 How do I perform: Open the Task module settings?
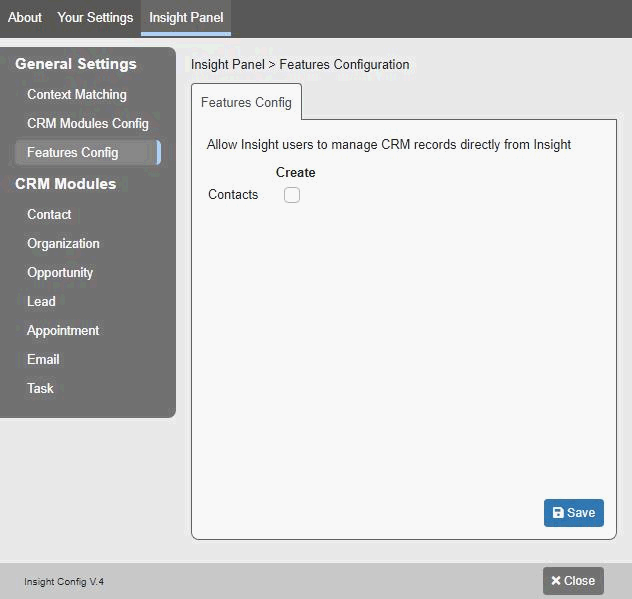coord(40,389)
